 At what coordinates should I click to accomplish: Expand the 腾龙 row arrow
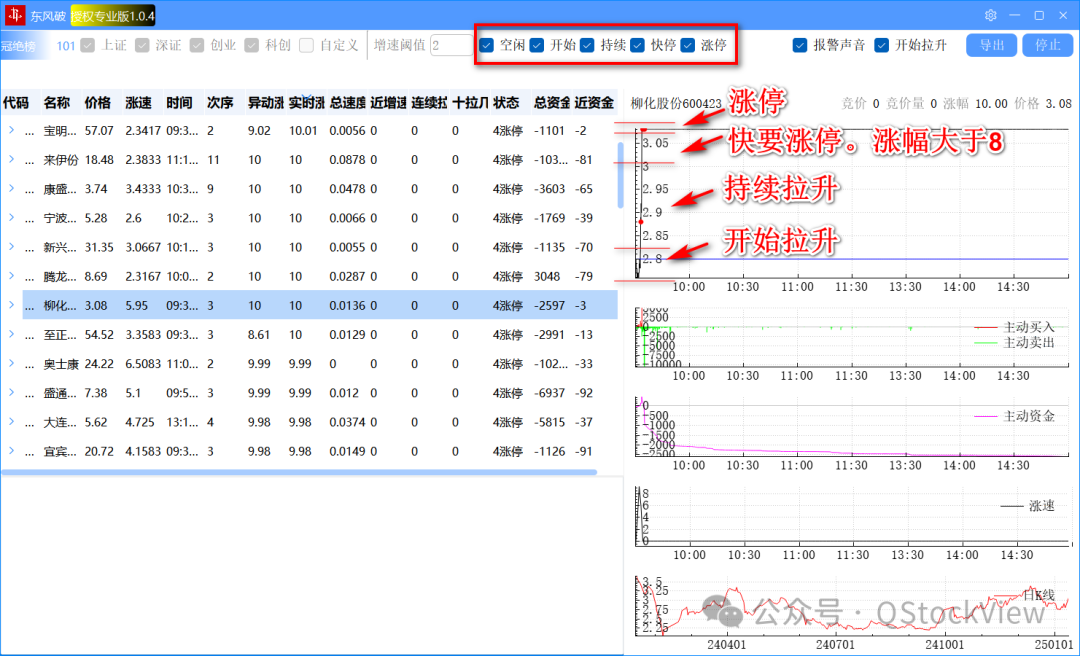coord(12,276)
